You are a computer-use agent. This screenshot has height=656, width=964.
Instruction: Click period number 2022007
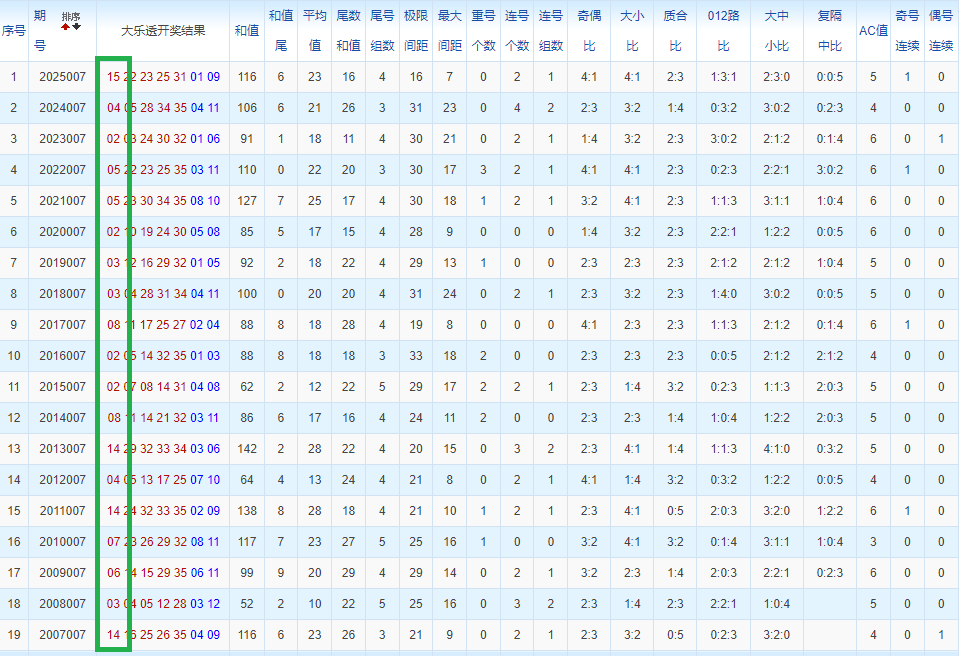[x=62, y=170]
